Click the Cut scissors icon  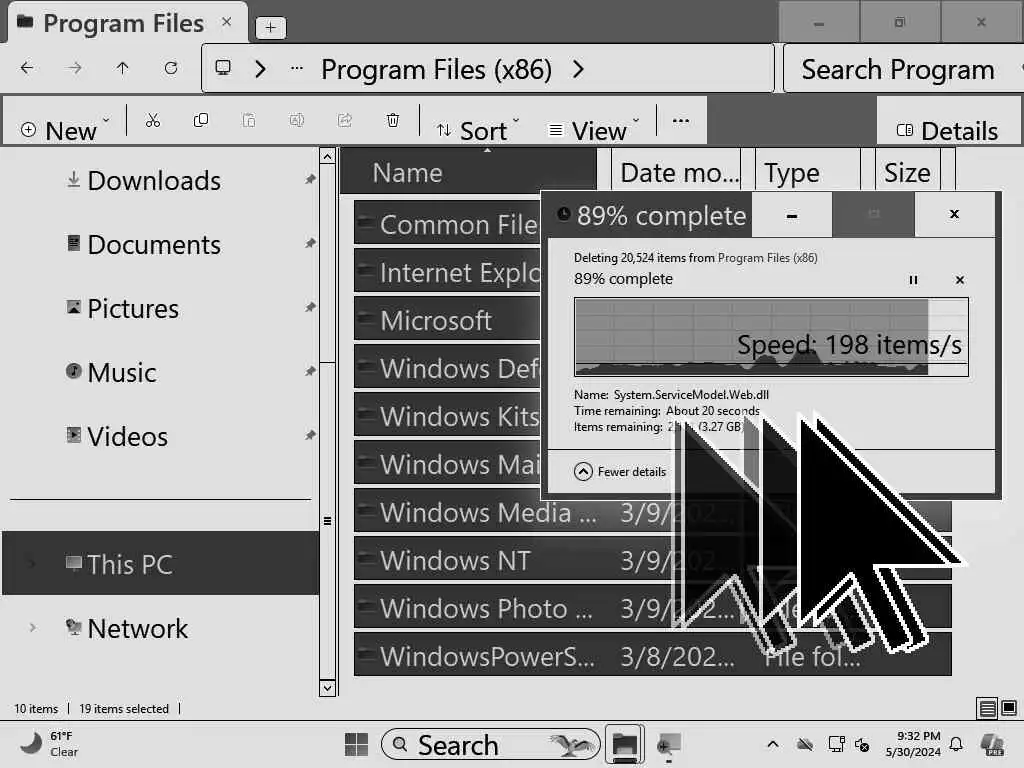[152, 120]
